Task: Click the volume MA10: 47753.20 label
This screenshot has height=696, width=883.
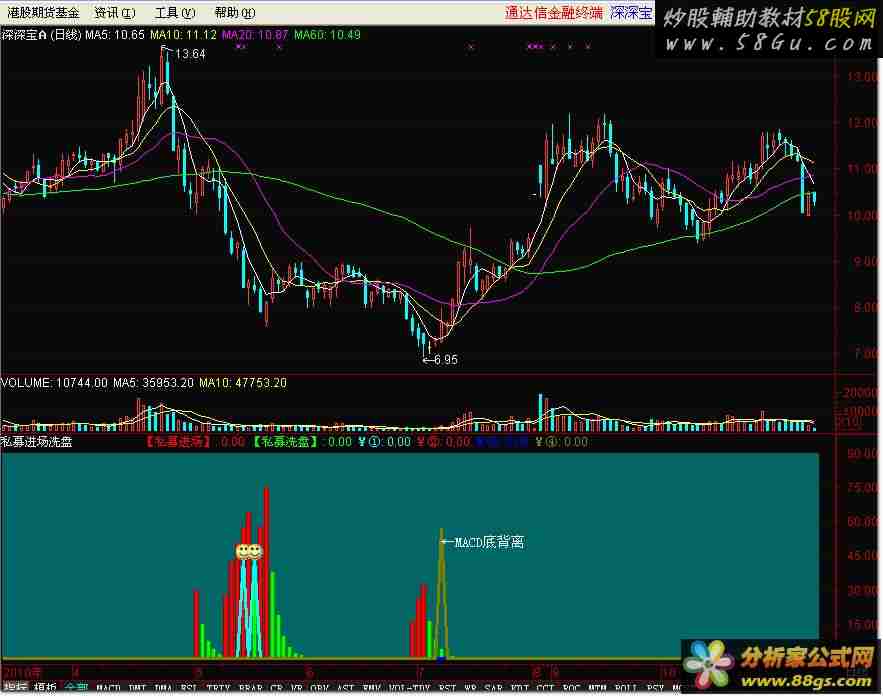Action: coord(243,383)
